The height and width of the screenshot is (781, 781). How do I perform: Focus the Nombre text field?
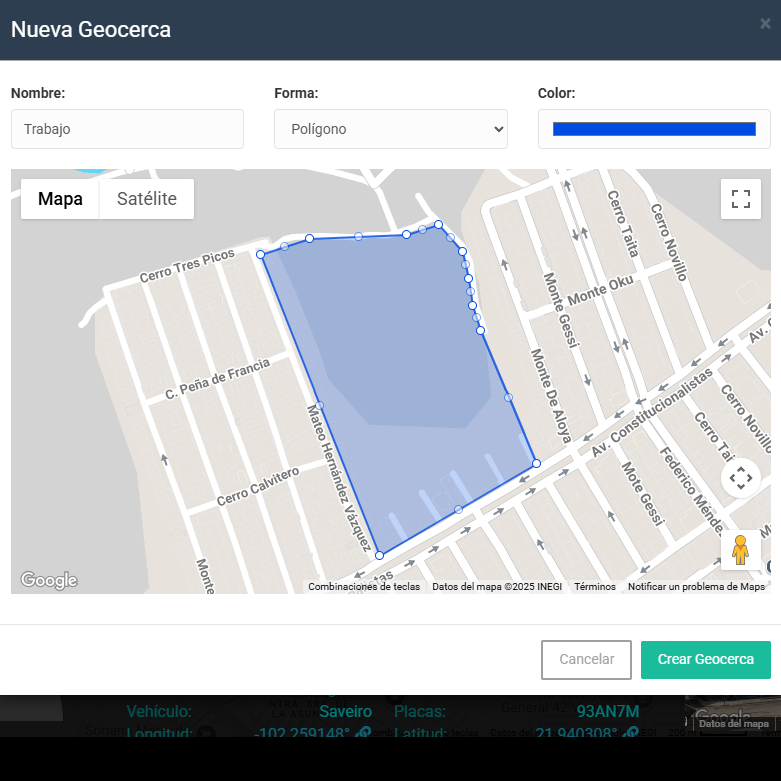click(x=127, y=129)
